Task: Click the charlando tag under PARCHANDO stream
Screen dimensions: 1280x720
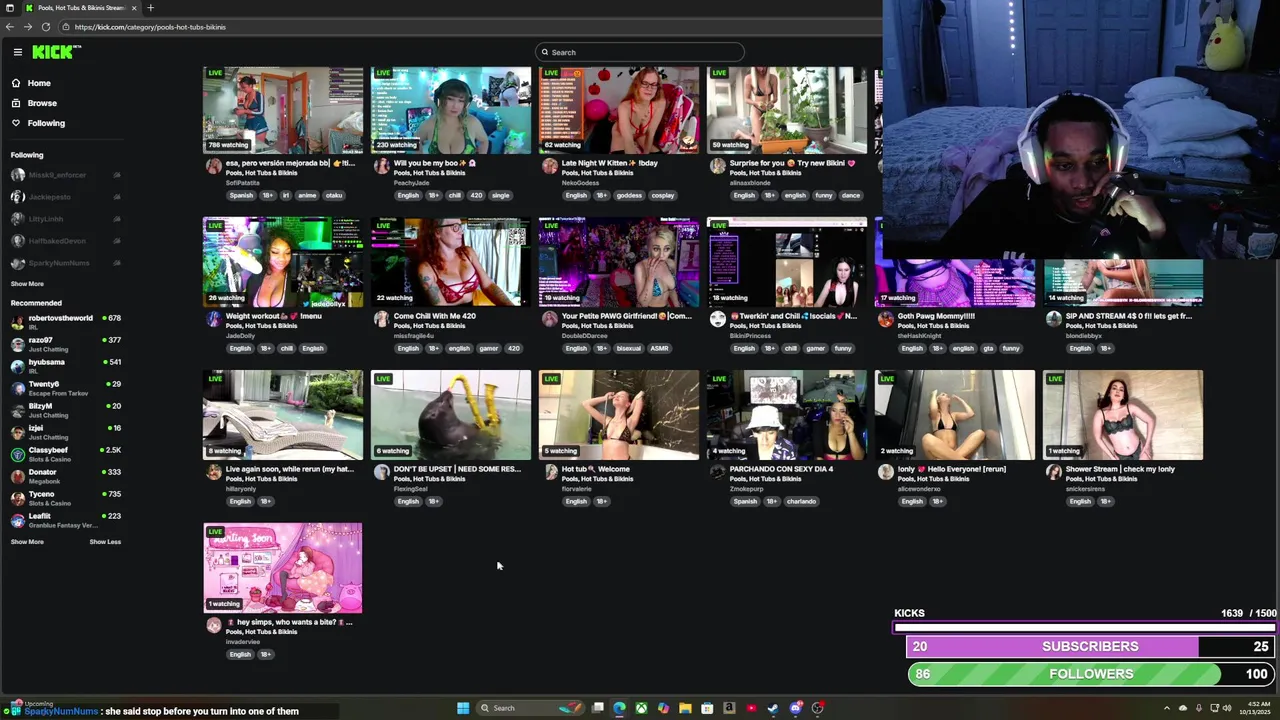Action: pyautogui.click(x=801, y=501)
